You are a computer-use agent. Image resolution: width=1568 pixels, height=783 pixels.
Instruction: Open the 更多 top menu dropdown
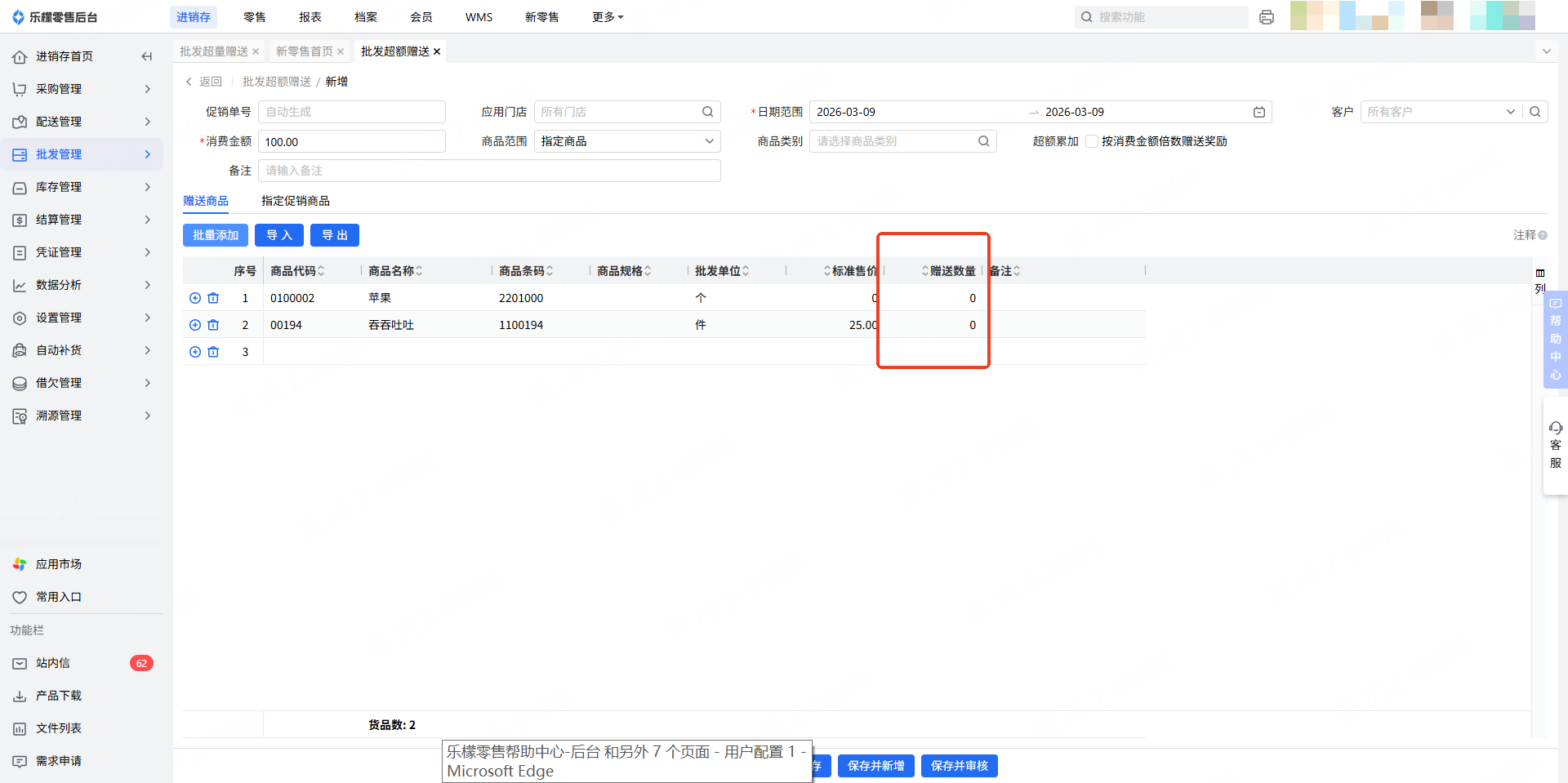[x=608, y=17]
